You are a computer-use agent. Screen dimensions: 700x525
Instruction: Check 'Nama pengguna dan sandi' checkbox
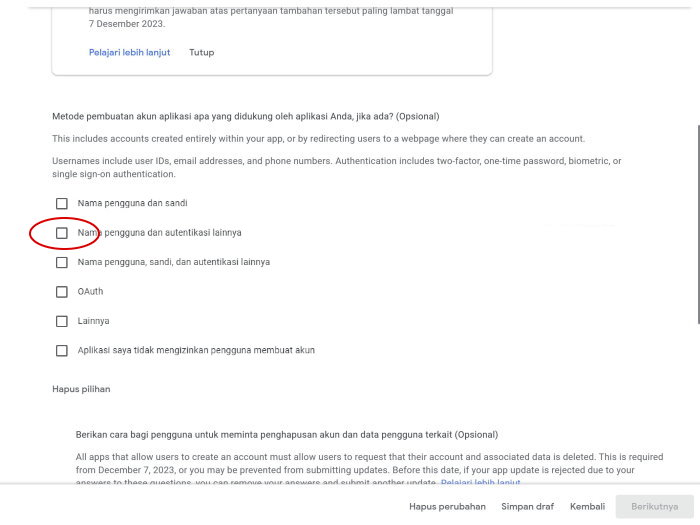(62, 204)
